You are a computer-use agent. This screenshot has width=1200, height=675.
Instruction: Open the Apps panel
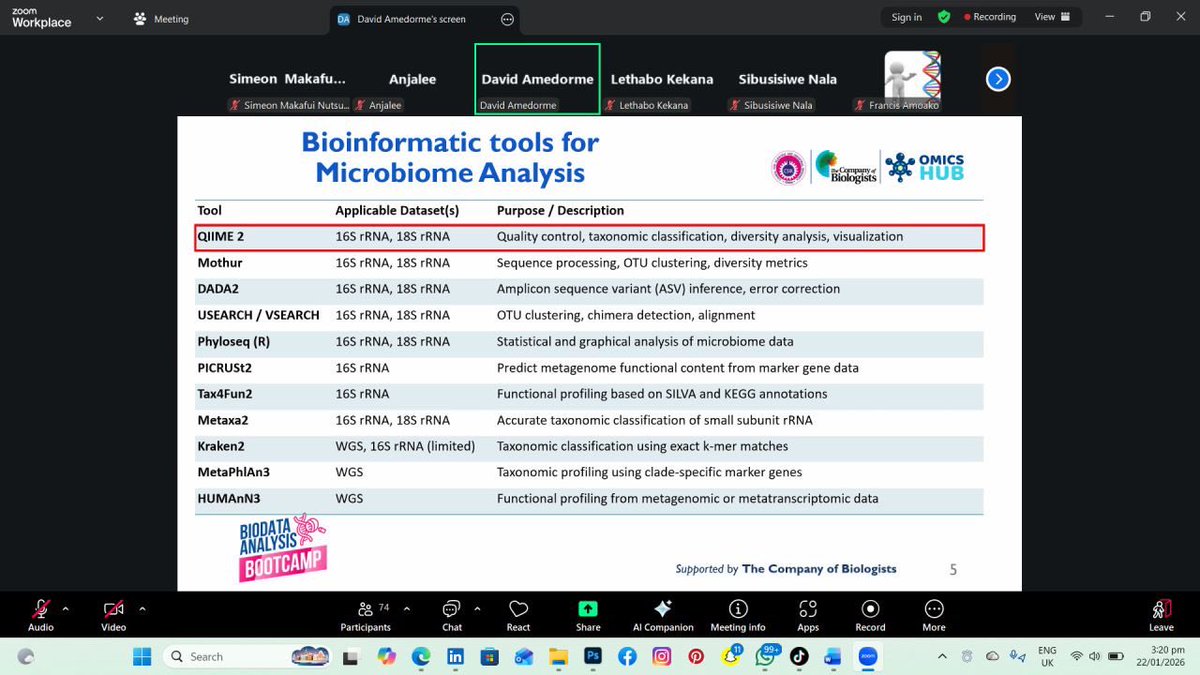[x=808, y=615]
